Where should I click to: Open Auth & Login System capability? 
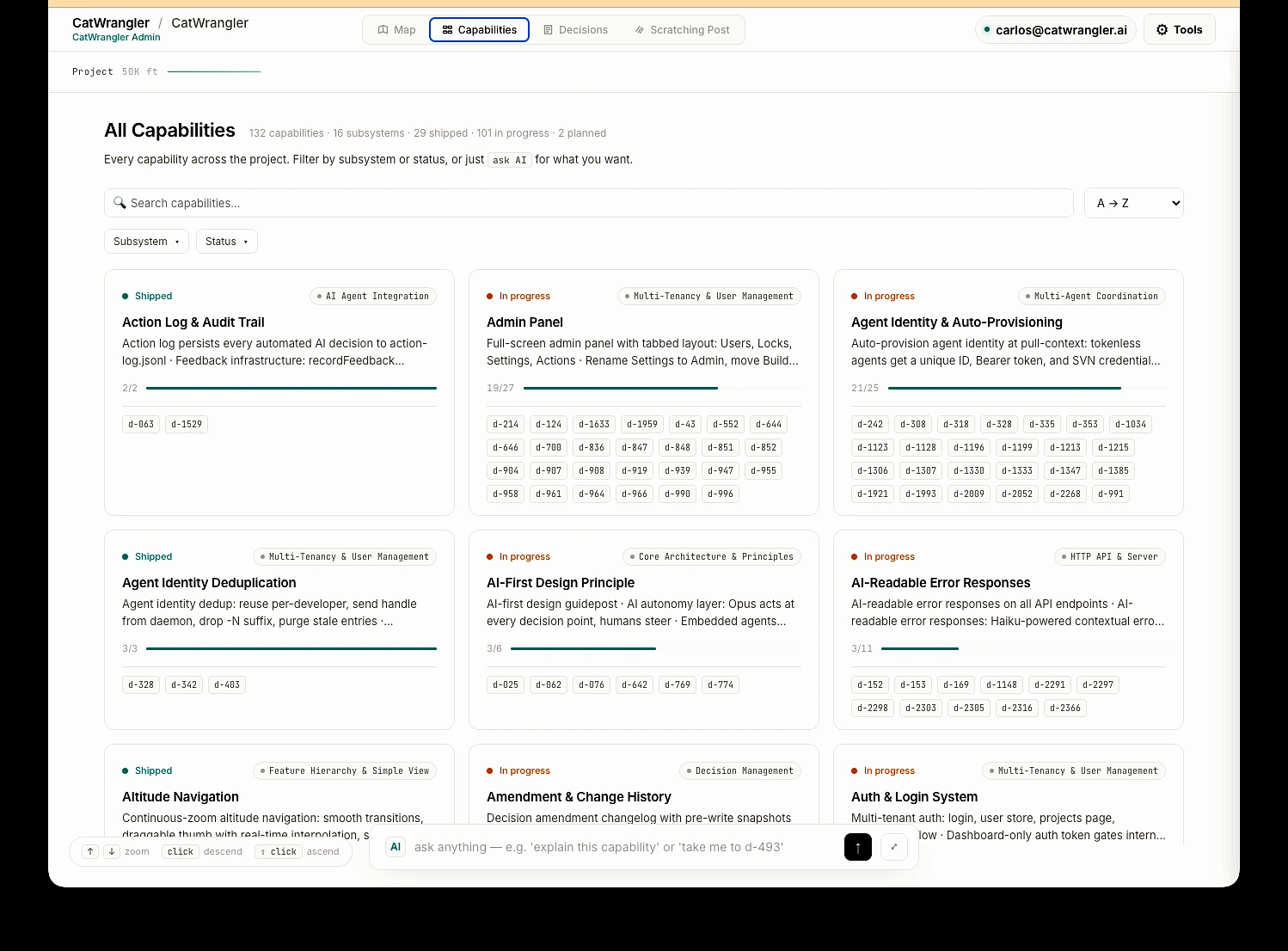point(914,797)
